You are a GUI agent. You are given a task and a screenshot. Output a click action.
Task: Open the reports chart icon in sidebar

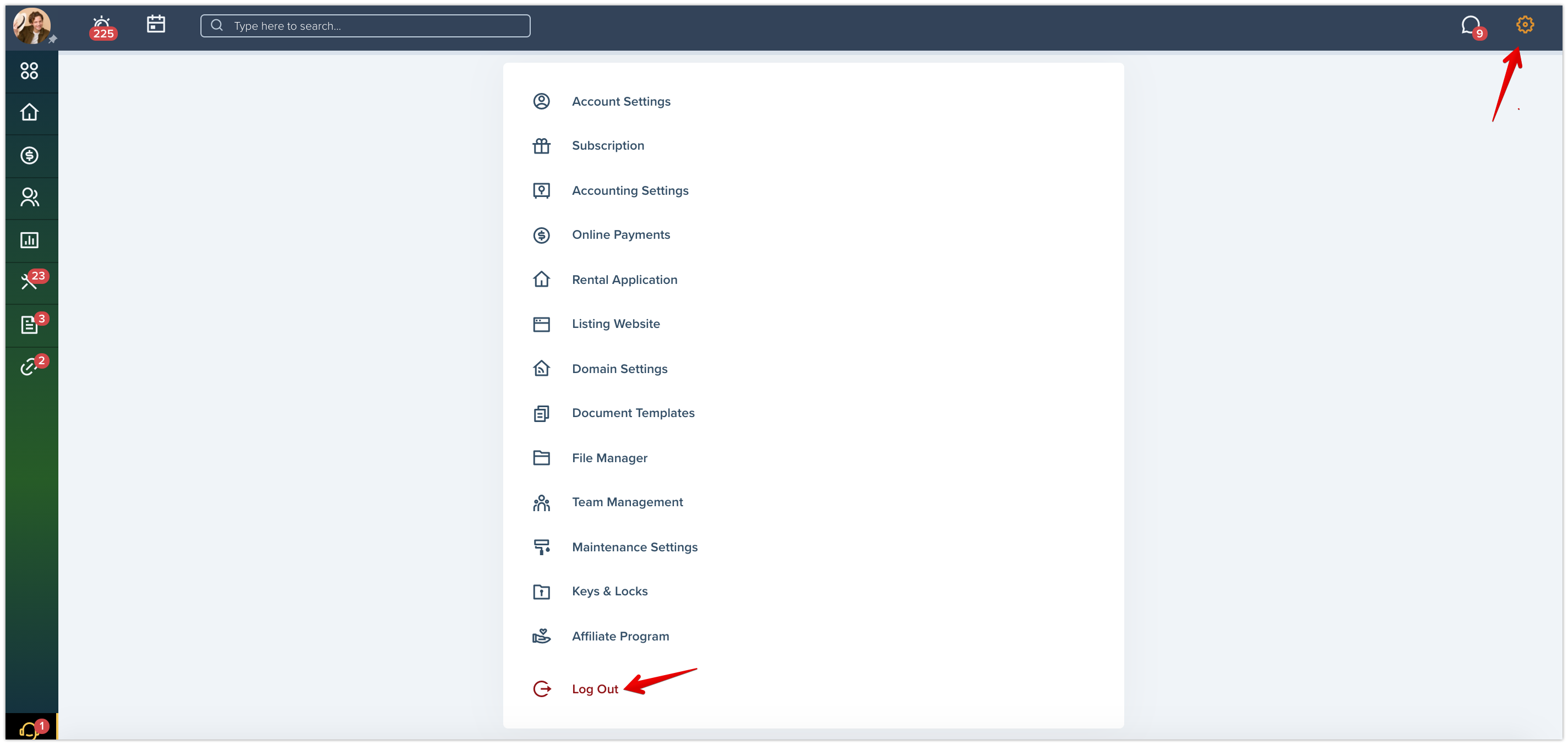(x=29, y=240)
